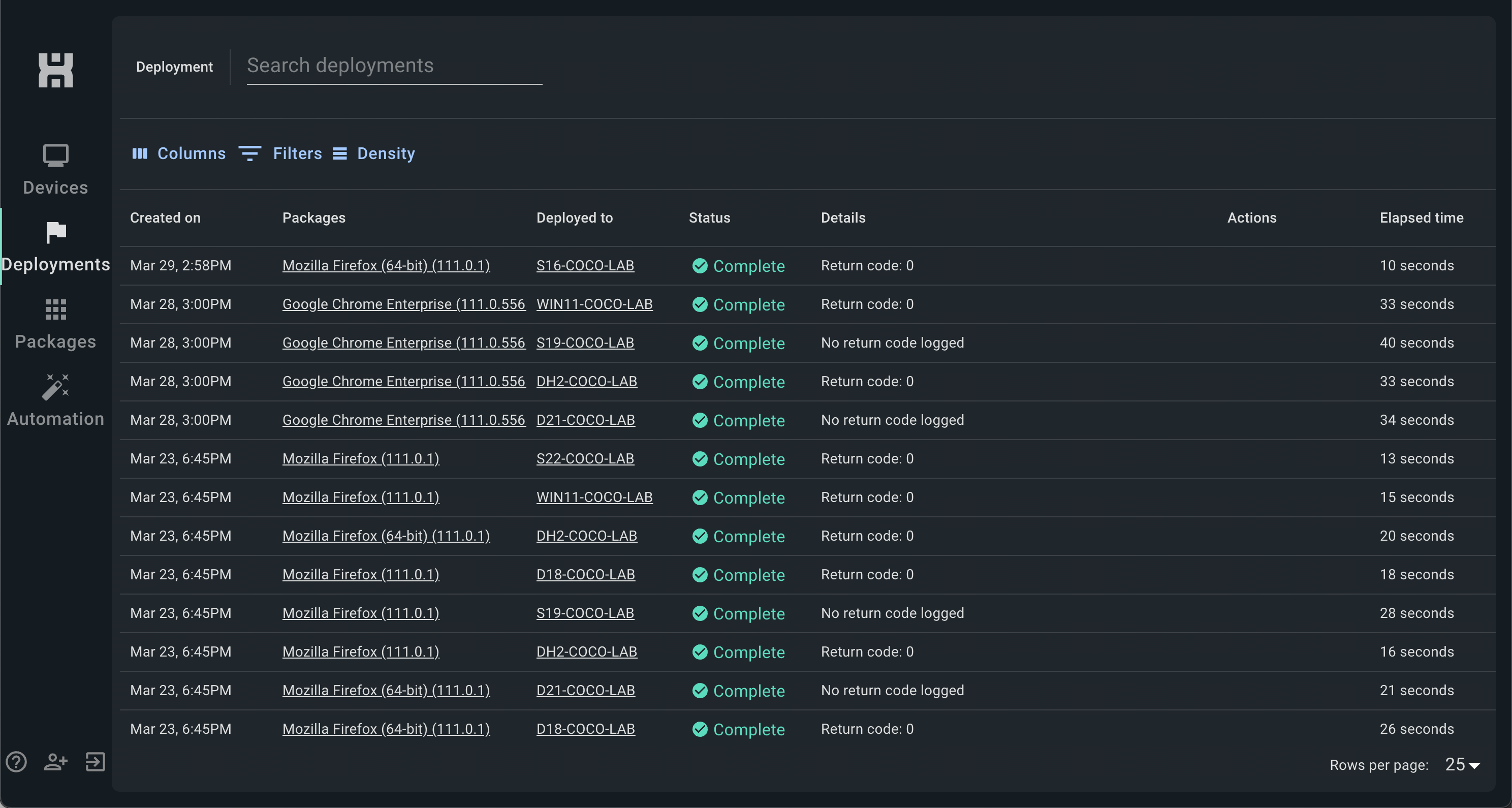Click the PDQ Connect logo icon

coord(56,71)
